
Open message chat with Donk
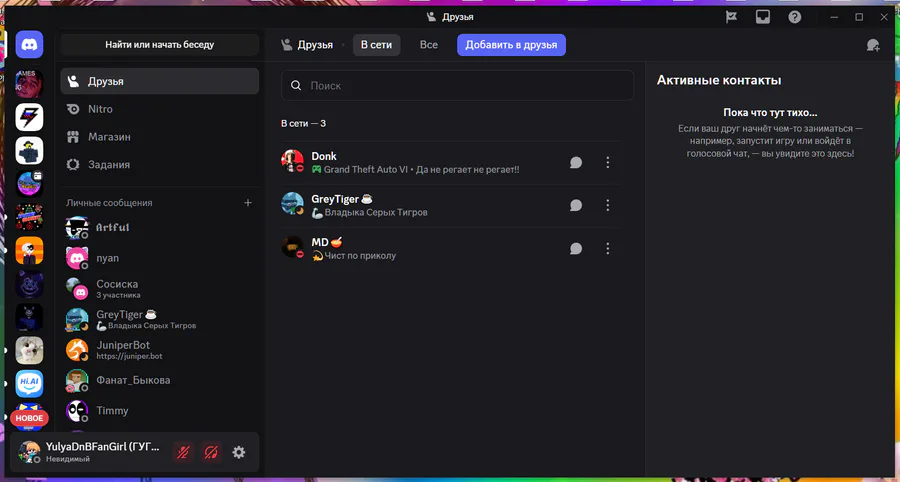(x=576, y=162)
